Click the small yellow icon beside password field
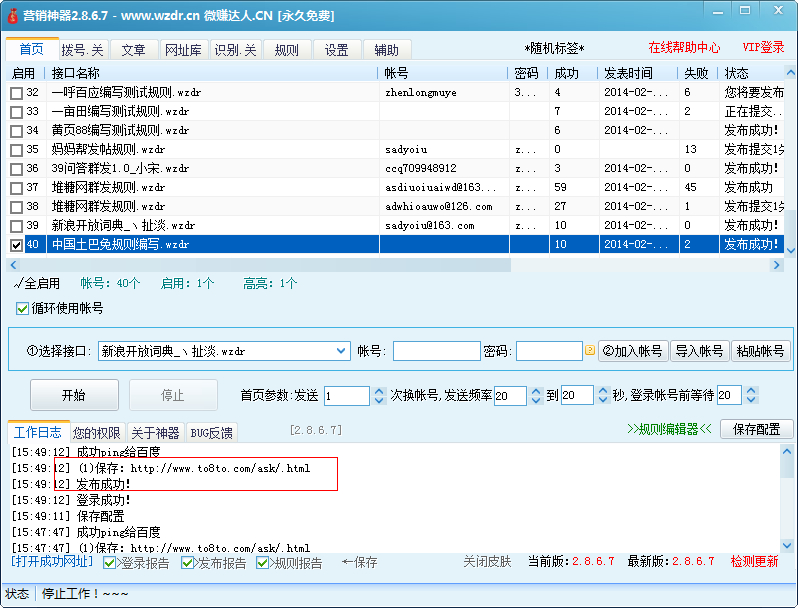 pos(590,351)
